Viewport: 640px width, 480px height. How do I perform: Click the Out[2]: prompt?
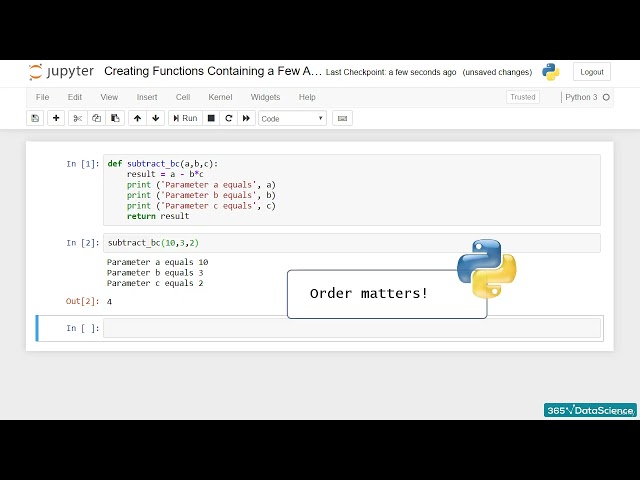point(82,302)
